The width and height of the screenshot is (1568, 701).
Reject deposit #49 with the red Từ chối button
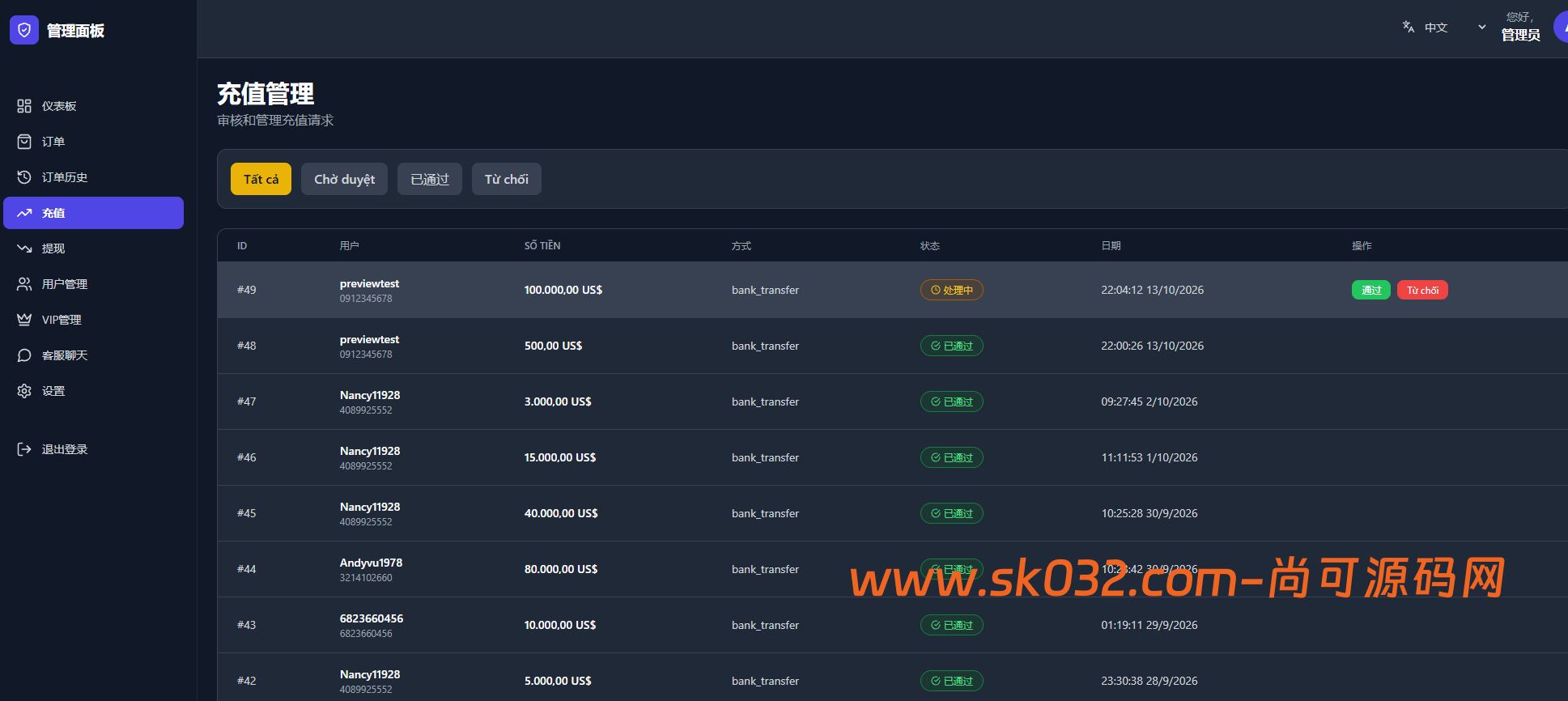click(x=1422, y=290)
